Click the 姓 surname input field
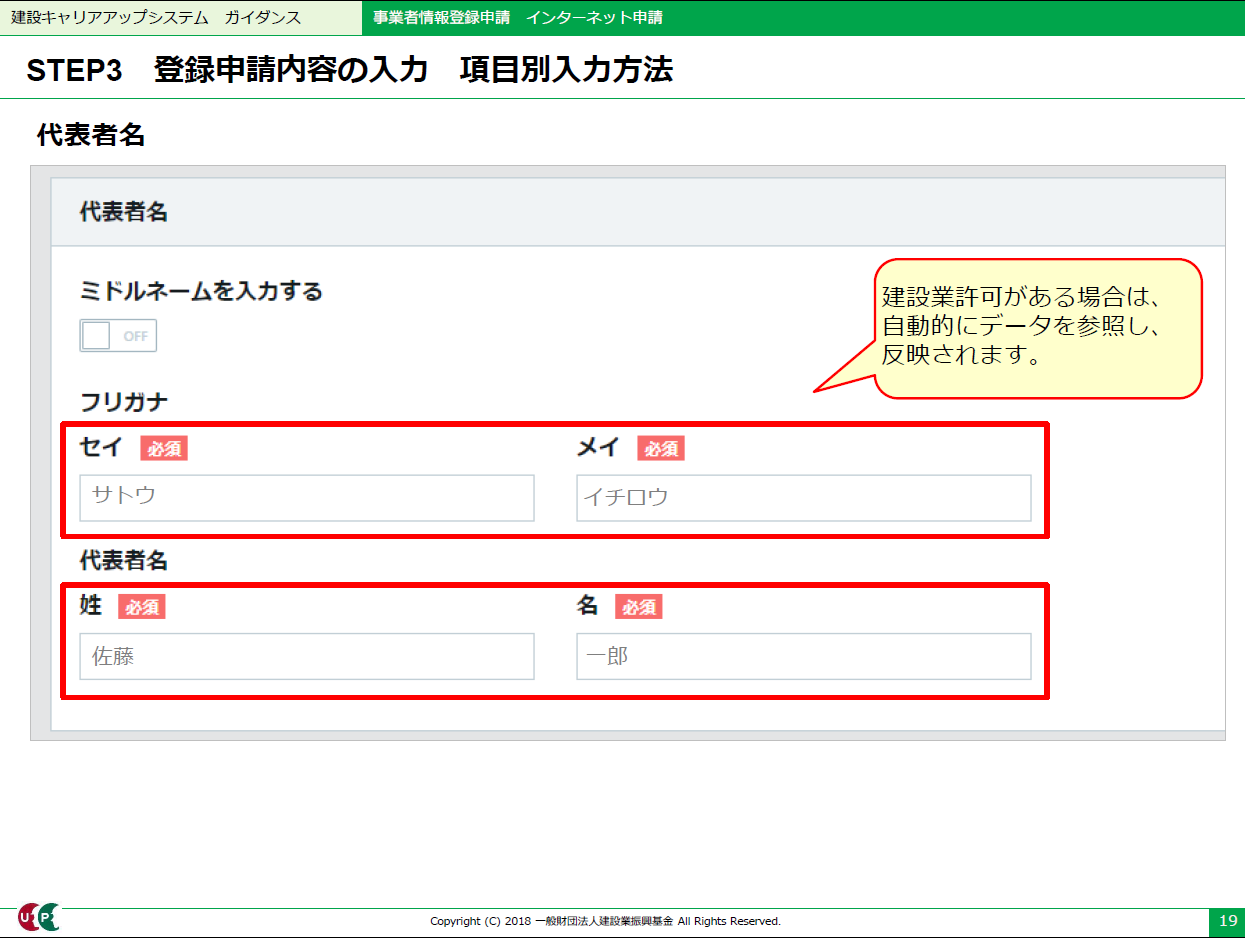Image resolution: width=1245 pixels, height=938 pixels. [x=307, y=656]
